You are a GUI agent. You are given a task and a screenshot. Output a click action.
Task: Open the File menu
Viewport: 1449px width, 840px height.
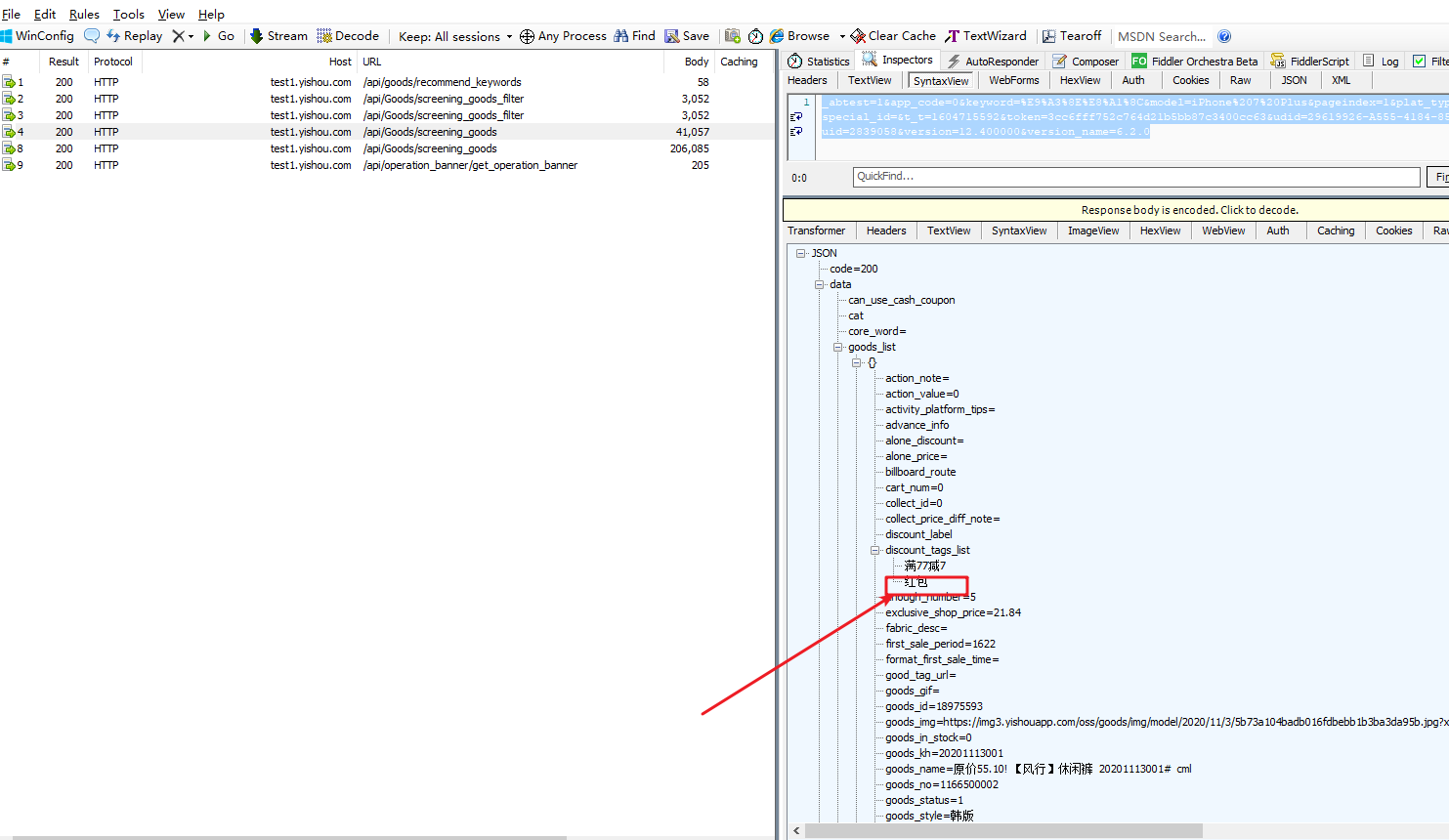pyautogui.click(x=11, y=14)
